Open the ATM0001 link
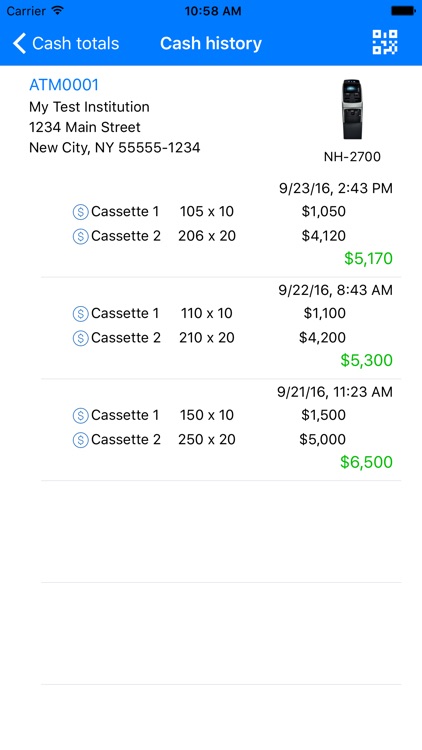The width and height of the screenshot is (422, 750). point(64,85)
